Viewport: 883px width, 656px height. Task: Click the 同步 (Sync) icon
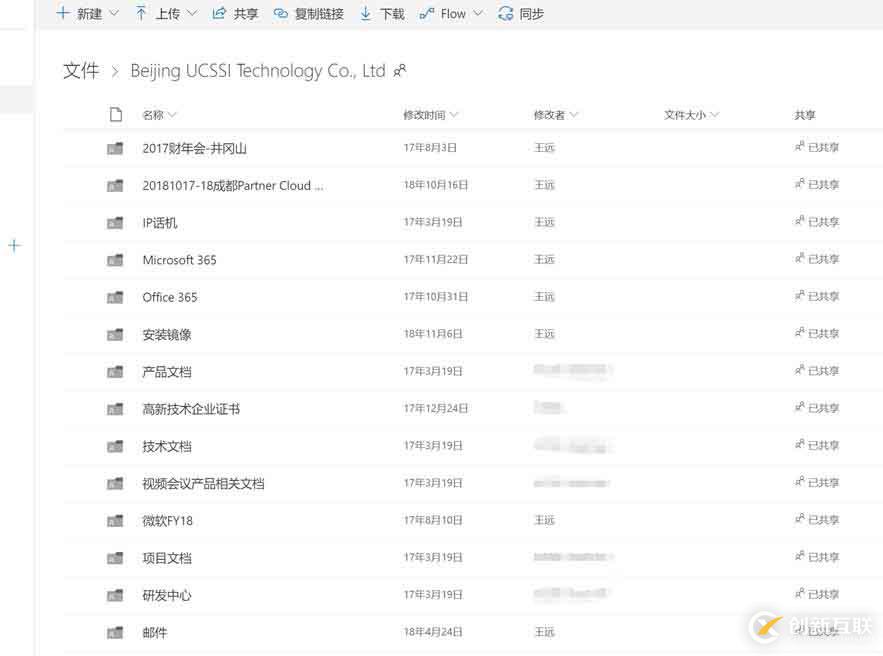tap(505, 13)
